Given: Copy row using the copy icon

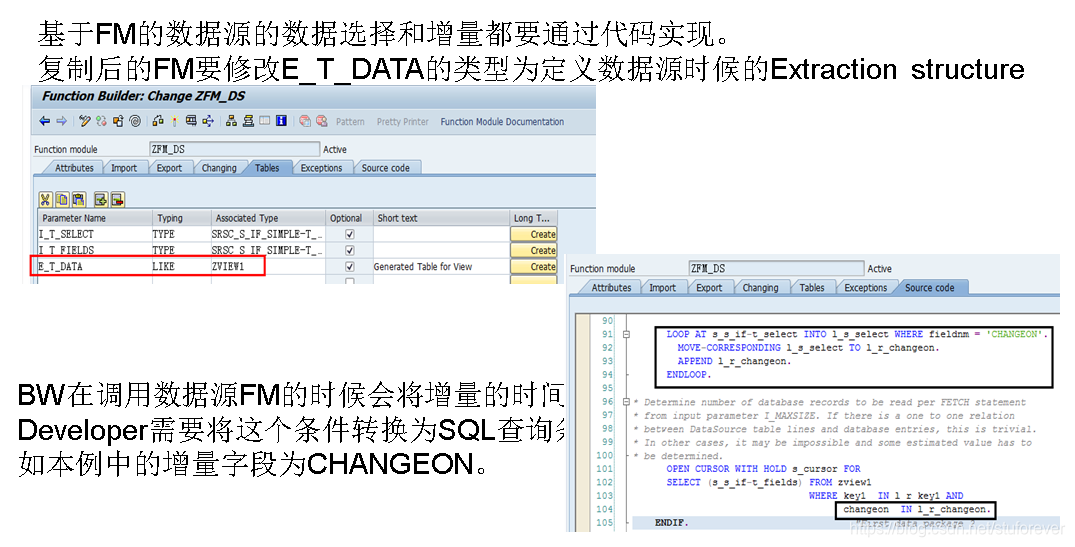Looking at the screenshot, I should coord(62,199).
